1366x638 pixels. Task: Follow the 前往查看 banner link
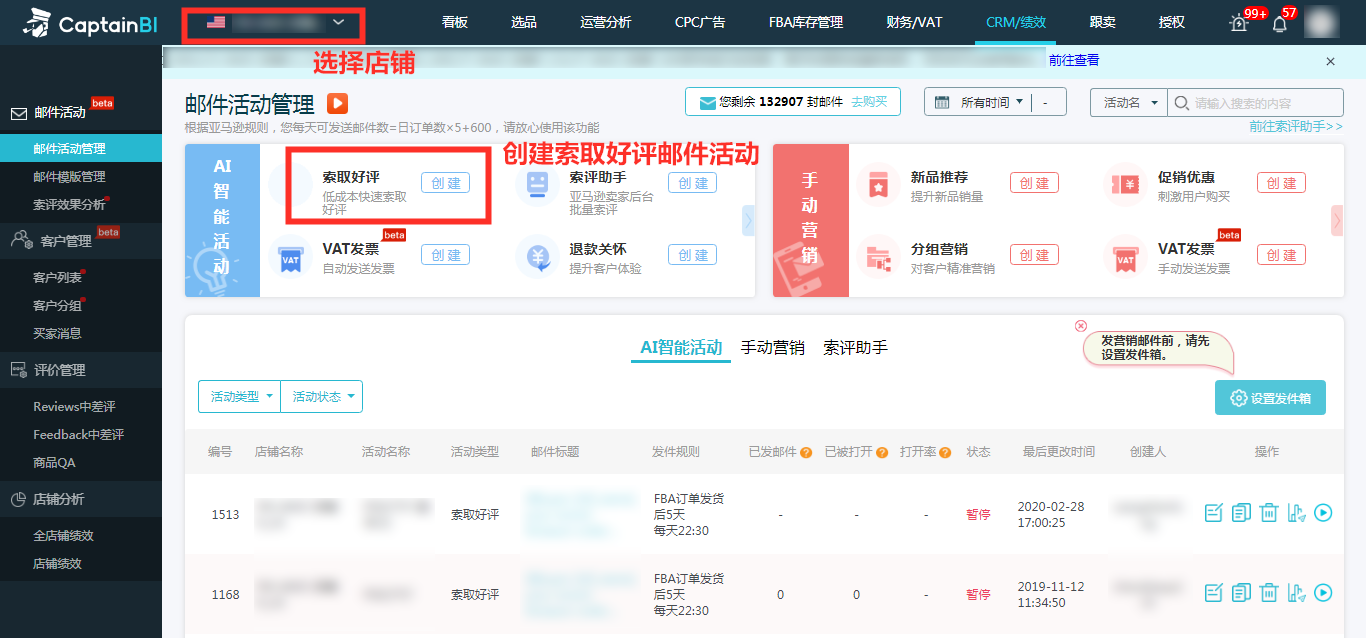coord(1074,60)
